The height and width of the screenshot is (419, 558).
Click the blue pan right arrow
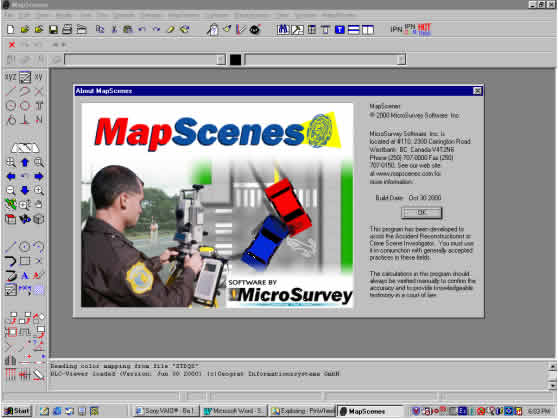[38, 176]
